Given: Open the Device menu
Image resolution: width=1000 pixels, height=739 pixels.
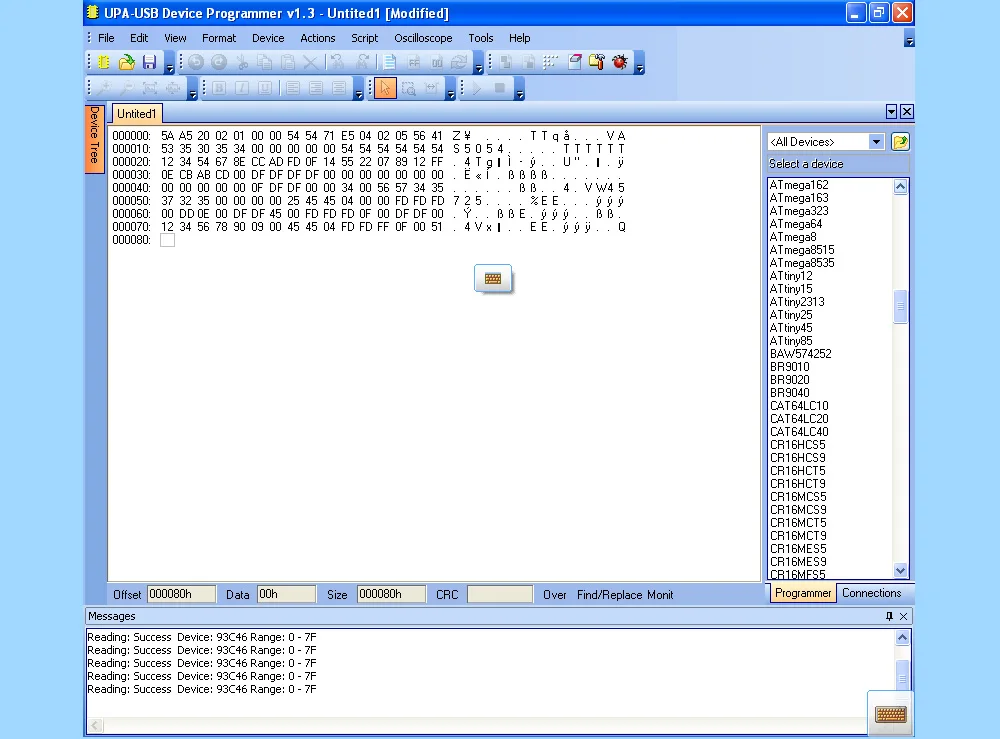Looking at the screenshot, I should tap(267, 38).
